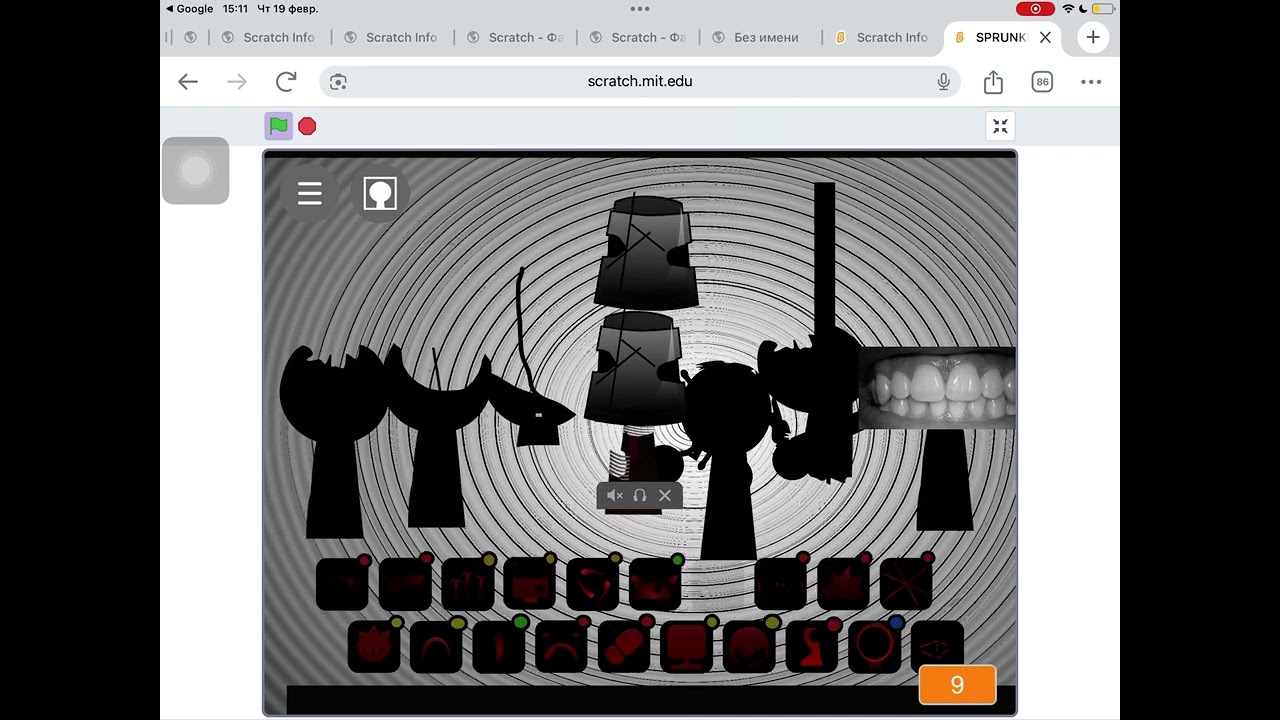Open the hamburger menu in the game

click(x=310, y=193)
